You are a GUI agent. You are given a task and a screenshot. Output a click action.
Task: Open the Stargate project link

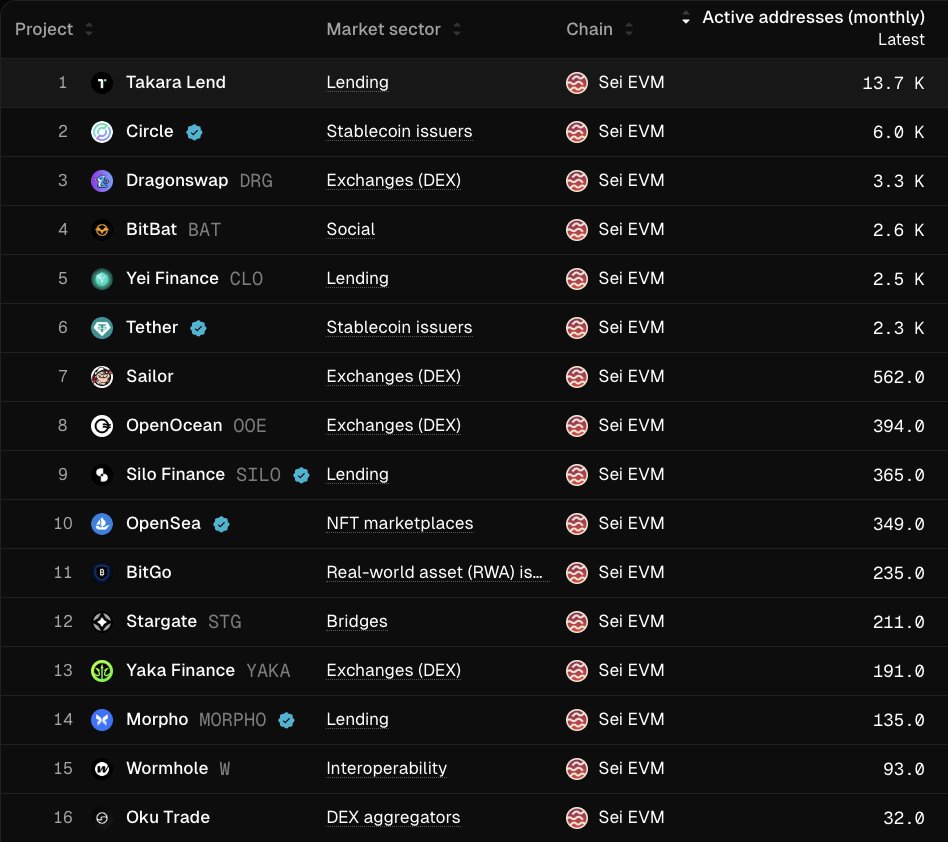[161, 621]
